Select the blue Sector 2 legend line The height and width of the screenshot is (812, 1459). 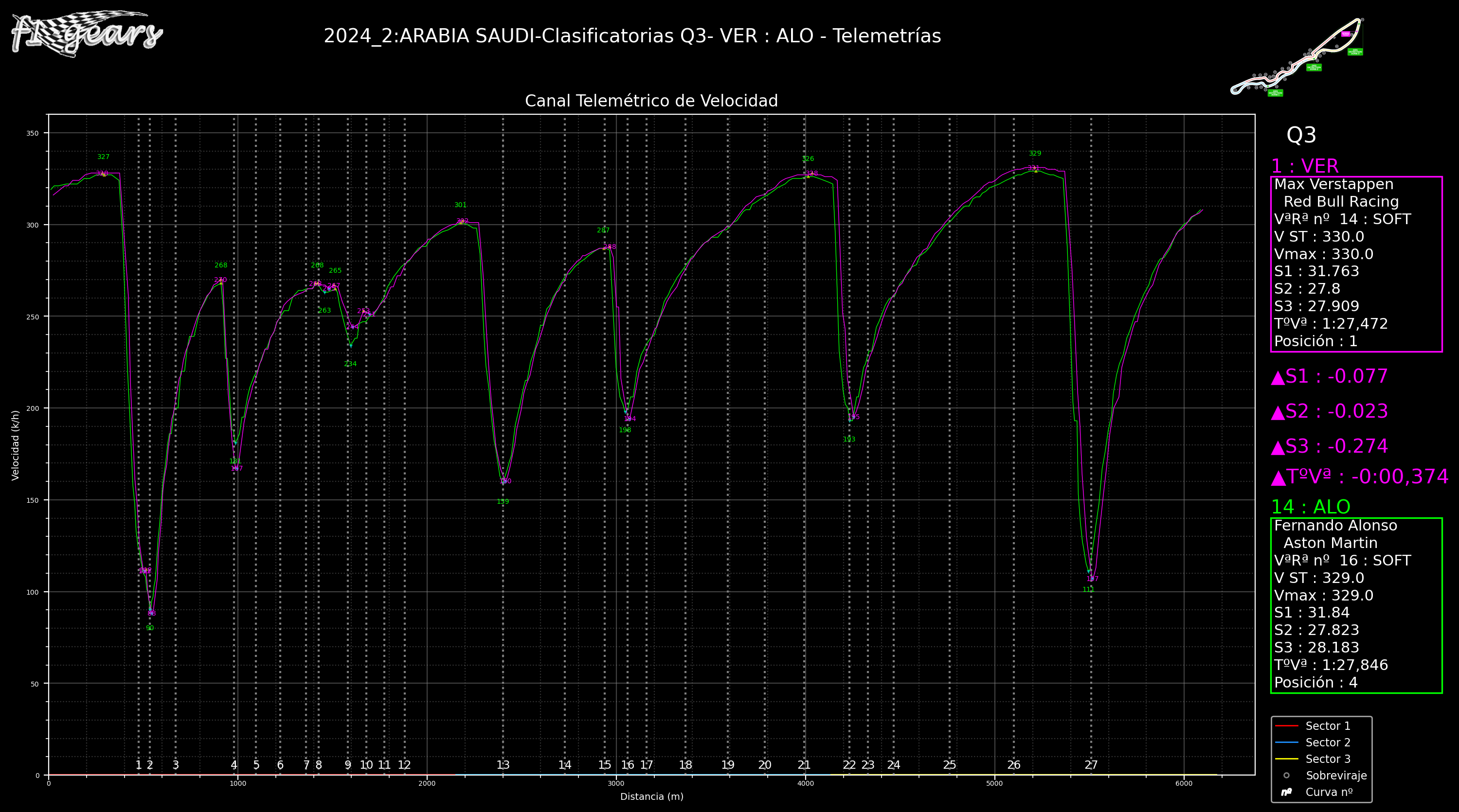[x=1286, y=742]
